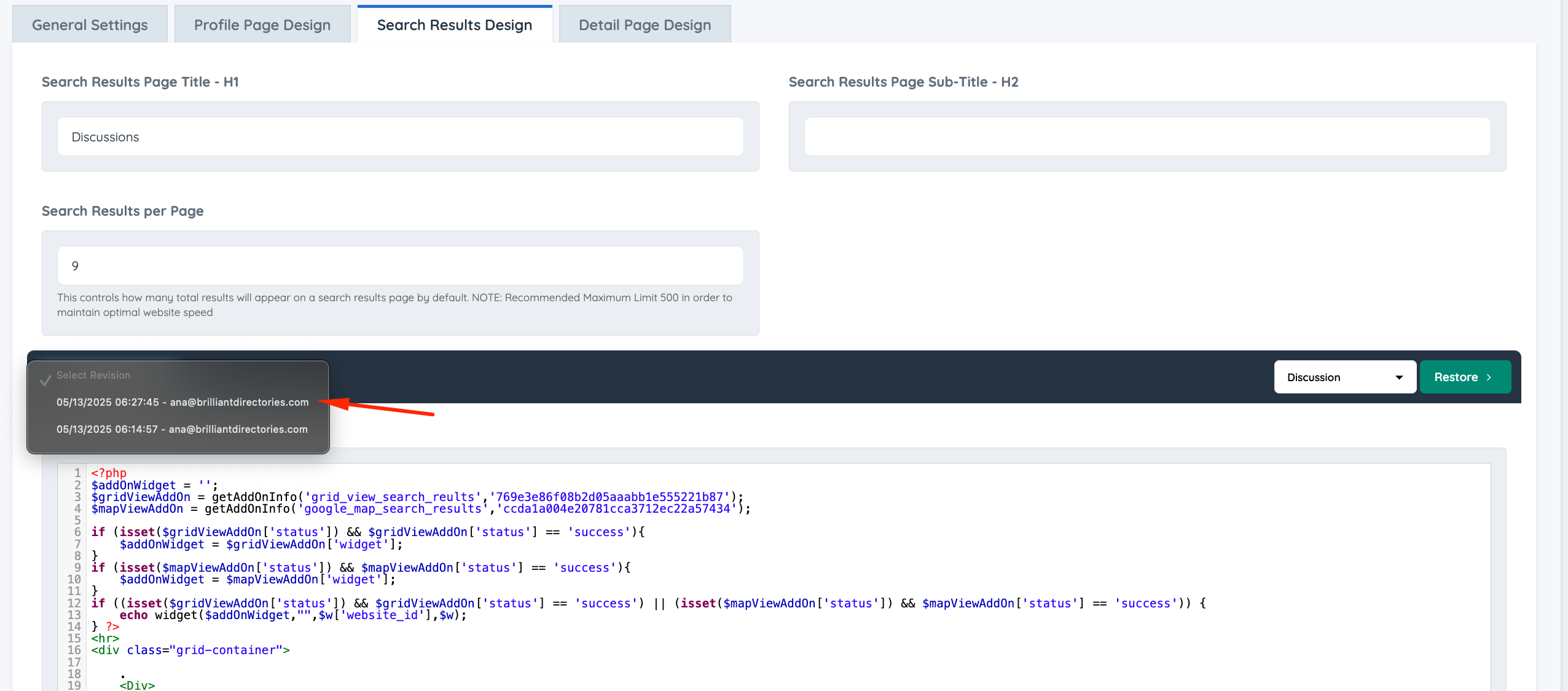Image resolution: width=1568 pixels, height=691 pixels.
Task: Click the page's vertical scrollbar
Action: (x=1564, y=344)
